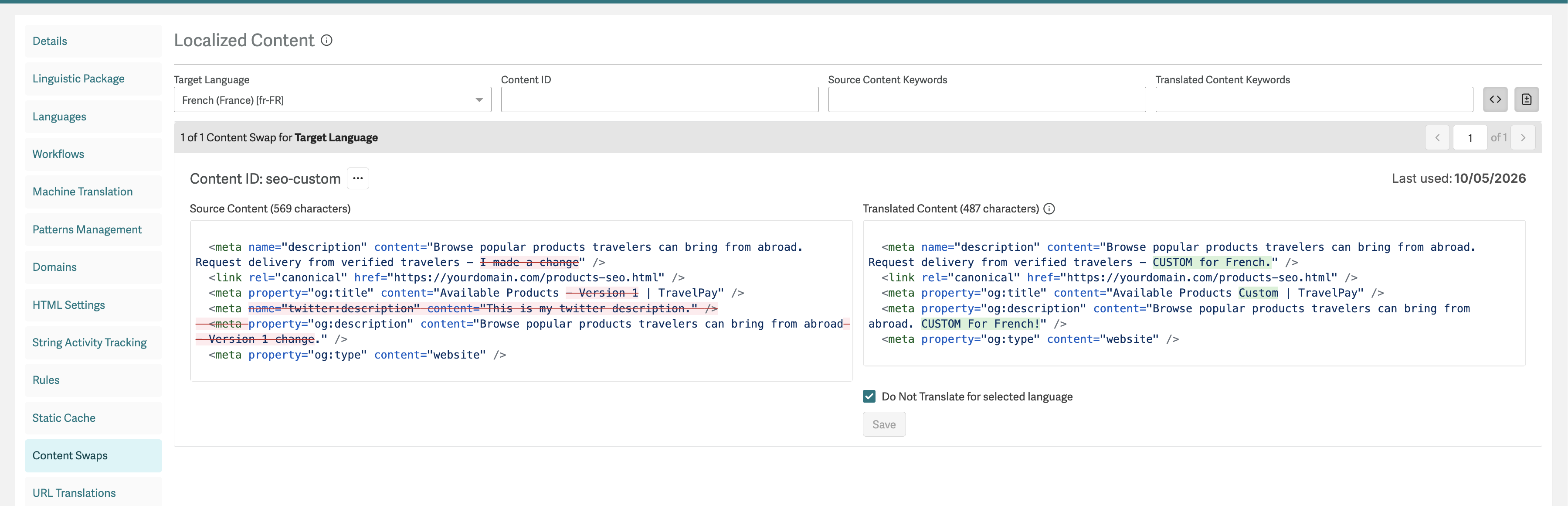Click the struck-through twitter:description line
1568x506 pixels.
pyautogui.click(x=483, y=309)
